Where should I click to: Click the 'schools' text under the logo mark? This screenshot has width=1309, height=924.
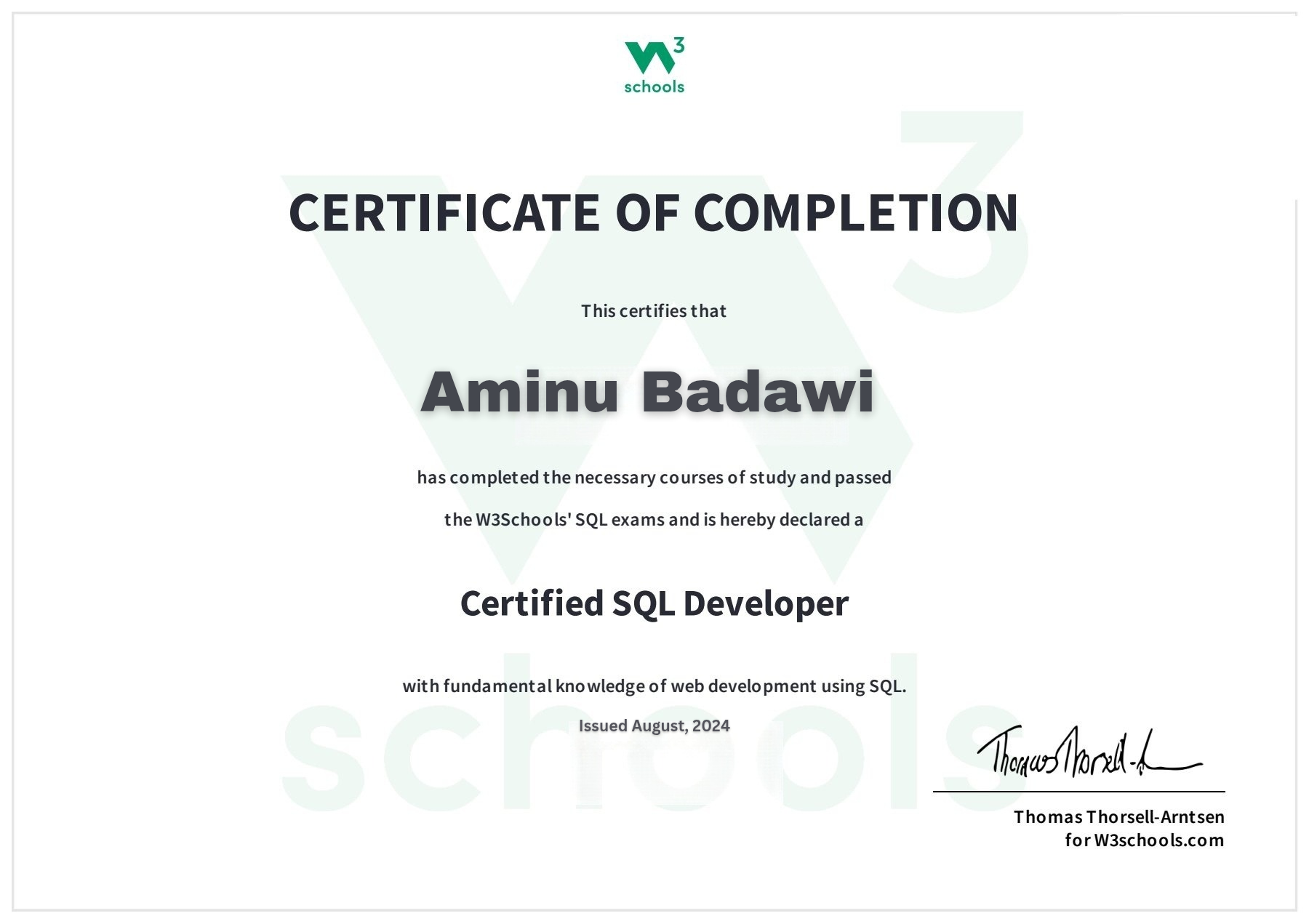pos(654,87)
